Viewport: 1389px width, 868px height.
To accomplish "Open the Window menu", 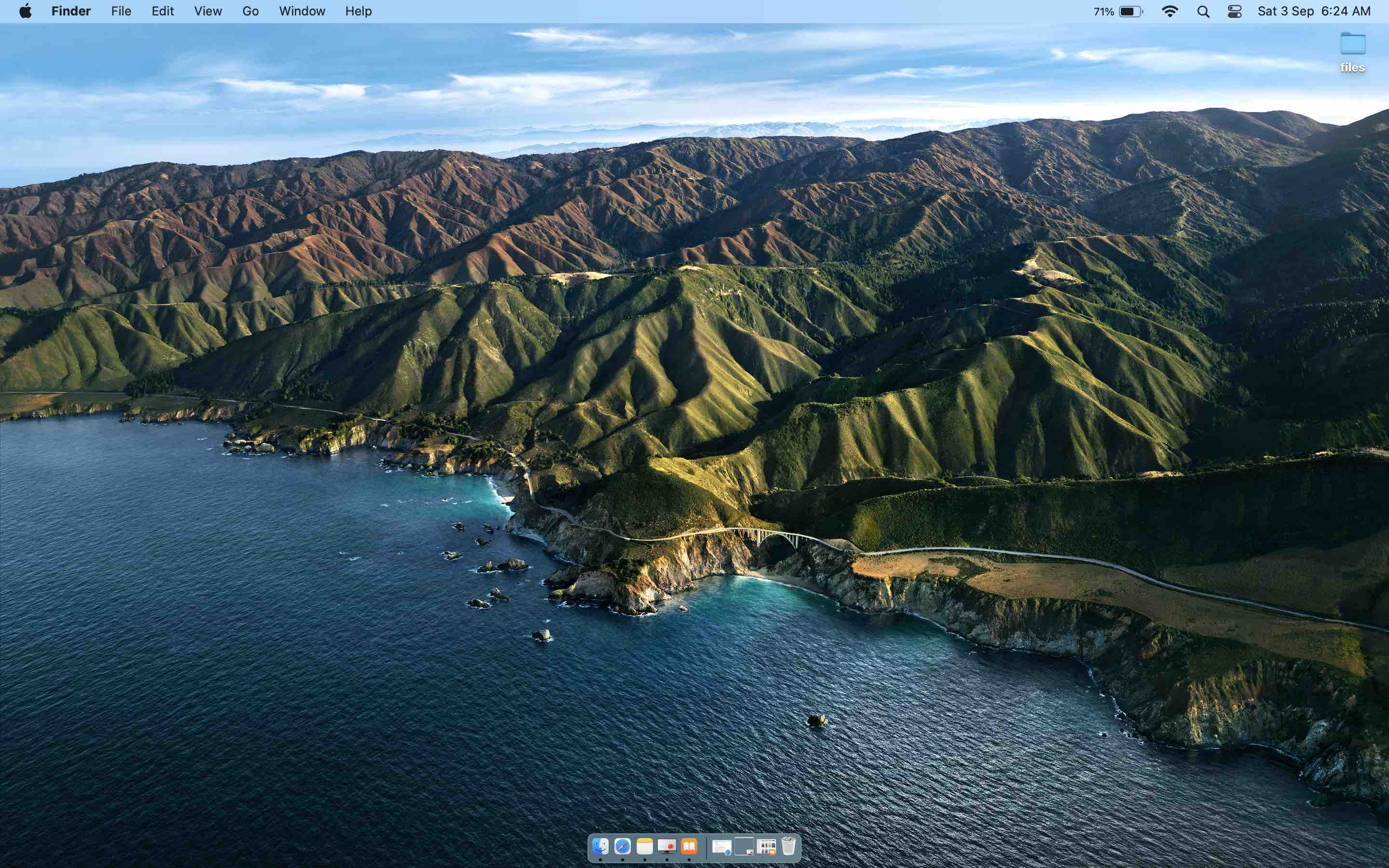I will click(x=302, y=12).
